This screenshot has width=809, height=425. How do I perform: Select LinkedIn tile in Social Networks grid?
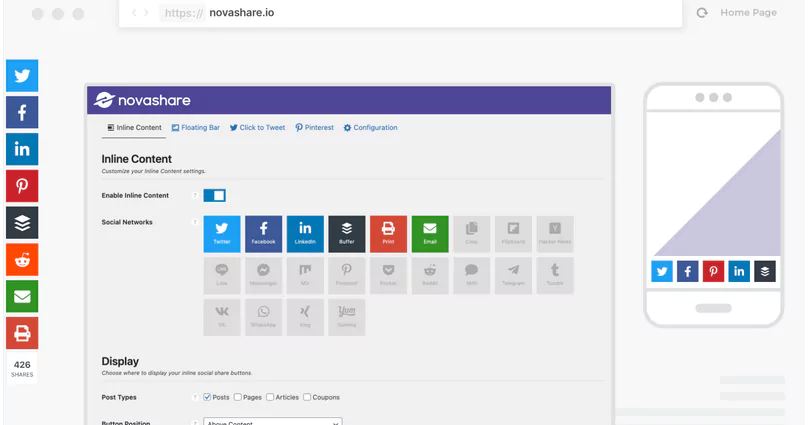coord(305,234)
